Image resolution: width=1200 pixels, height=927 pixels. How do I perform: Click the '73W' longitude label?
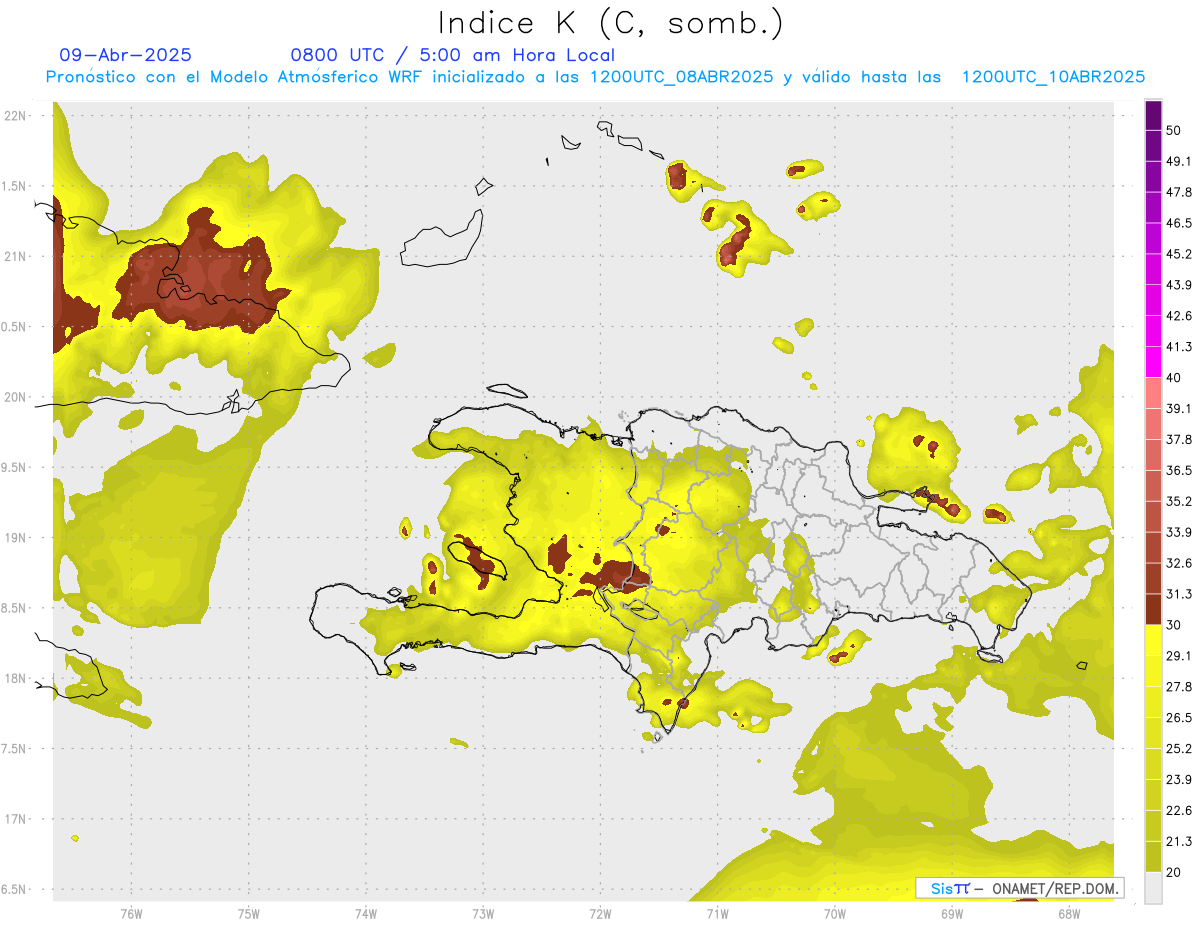pyautogui.click(x=483, y=914)
